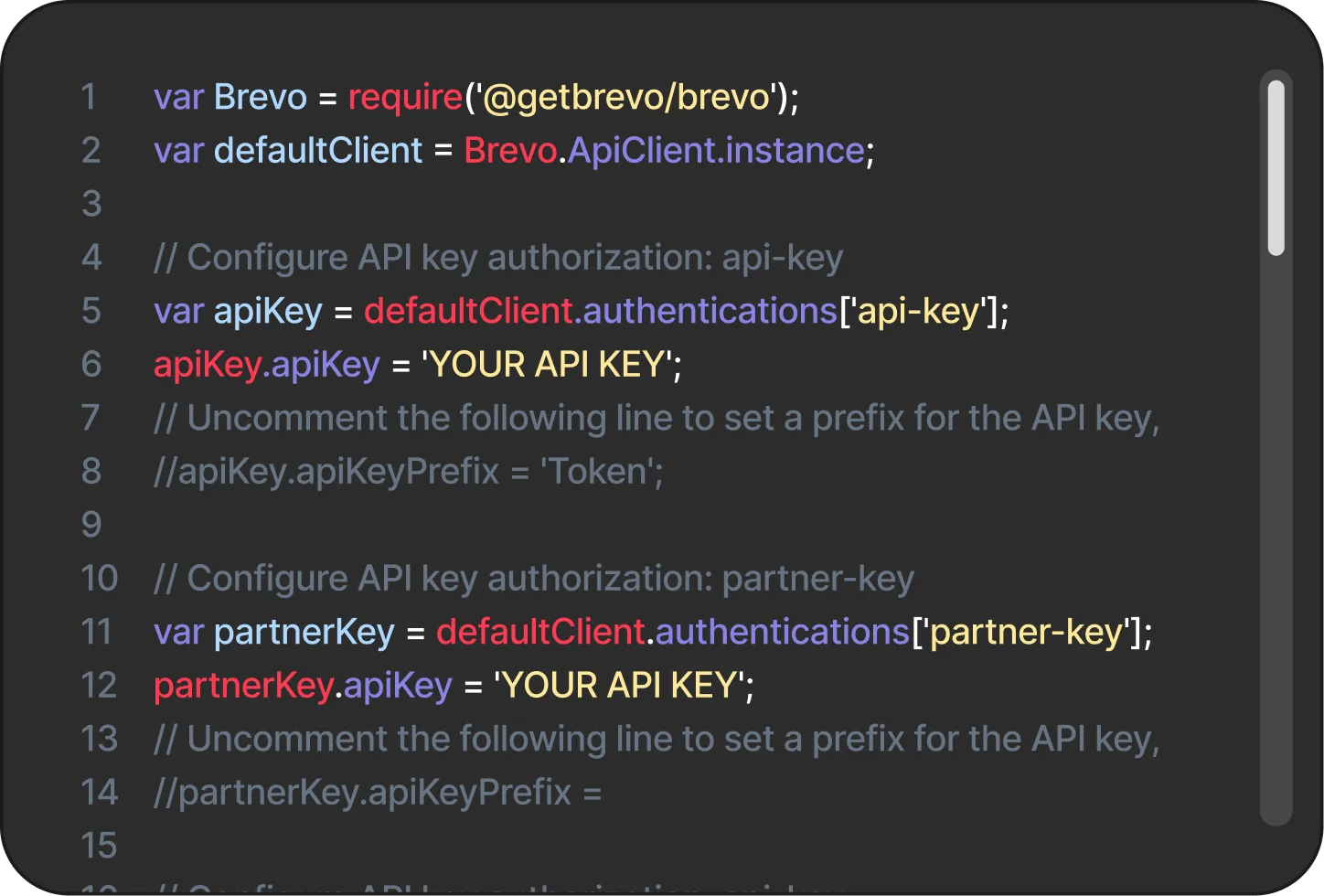
Task: Click line number 15 in the gutter
Action: [99, 846]
